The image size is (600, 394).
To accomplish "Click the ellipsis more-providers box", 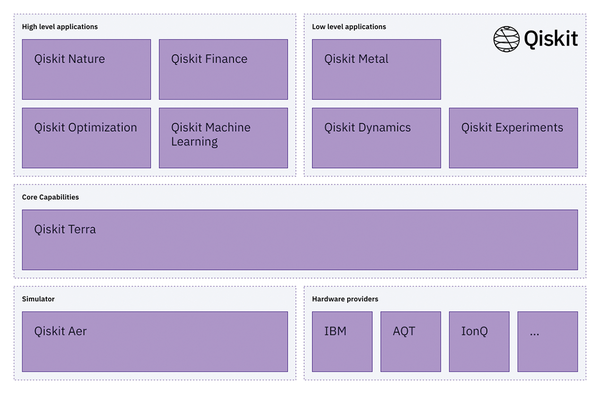I will coord(548,341).
